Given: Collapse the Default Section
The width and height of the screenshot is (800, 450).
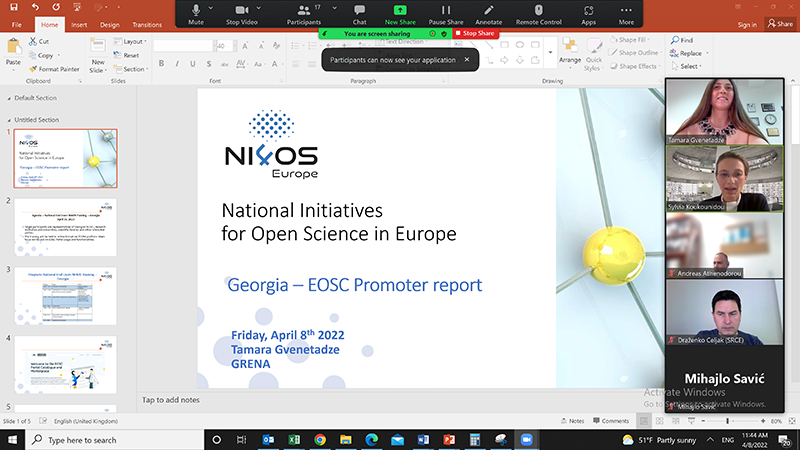Looking at the screenshot, I should (9, 98).
